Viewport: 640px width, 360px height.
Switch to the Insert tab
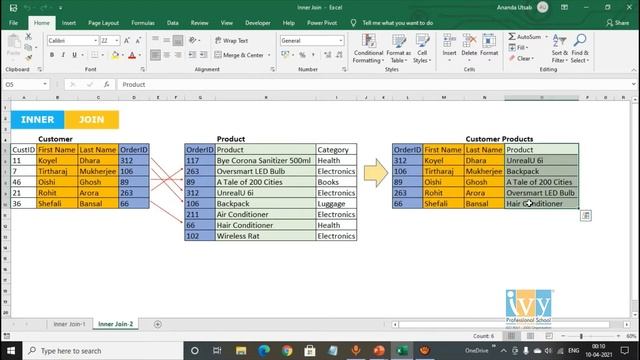coord(69,23)
